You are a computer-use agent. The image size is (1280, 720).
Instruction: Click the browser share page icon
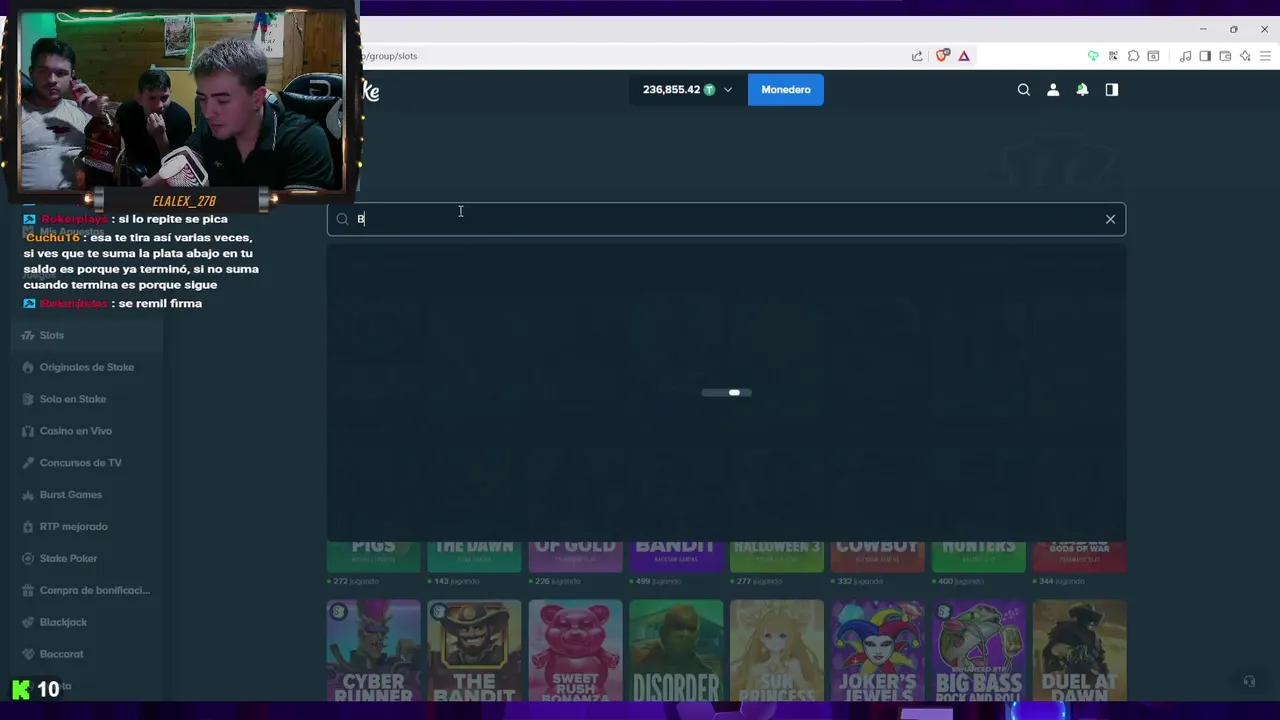917,56
